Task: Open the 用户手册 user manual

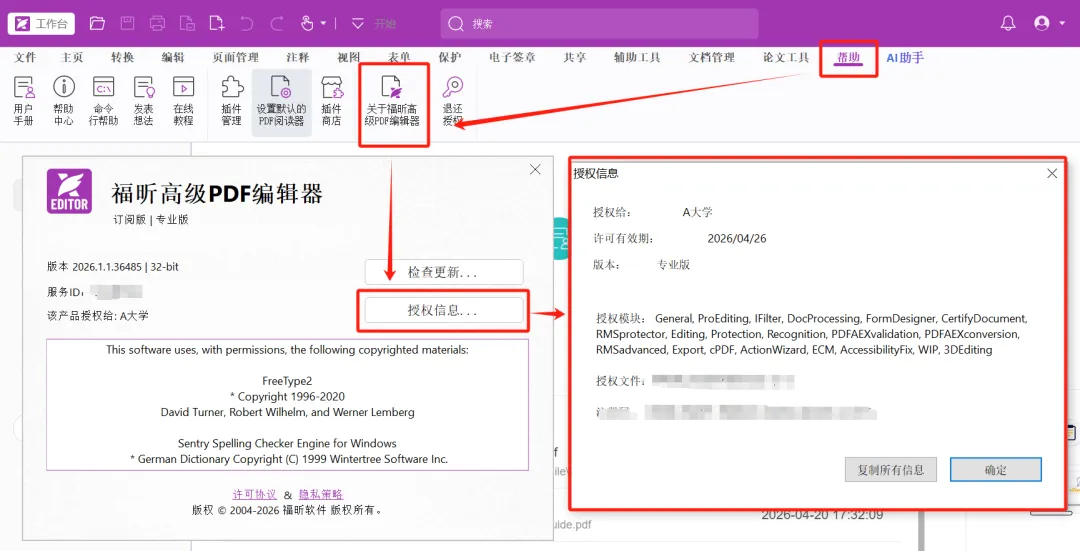Action: click(23, 101)
